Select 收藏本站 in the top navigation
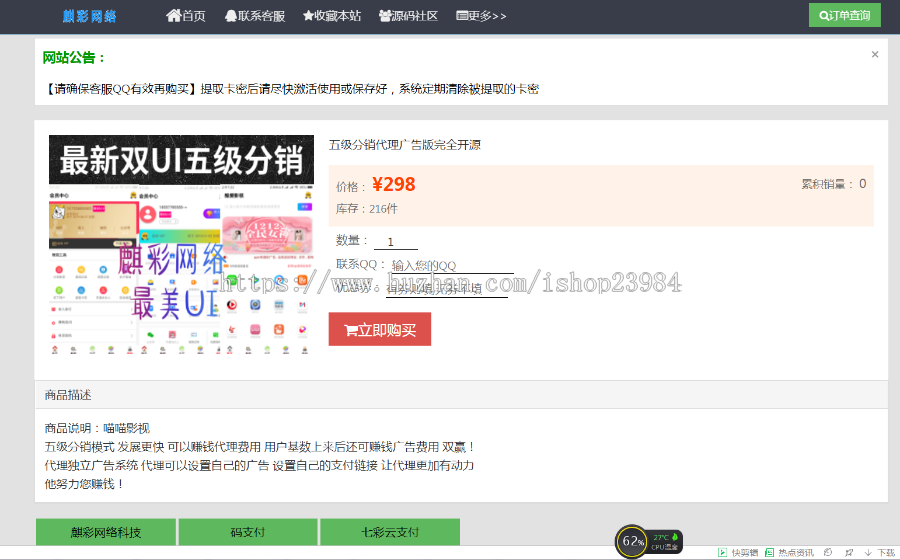 (x=332, y=16)
